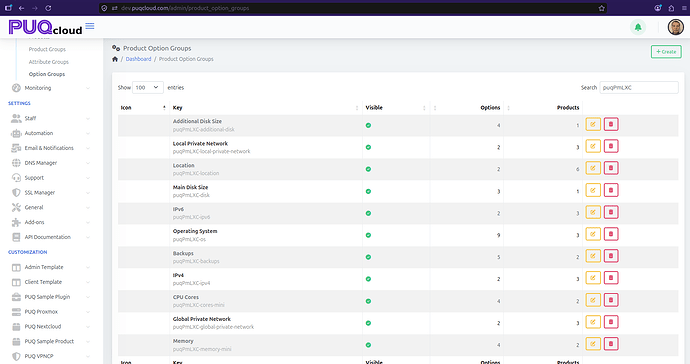This screenshot has height=364, width=690.
Task: Expand the Automation menu
Action: click(x=51, y=133)
